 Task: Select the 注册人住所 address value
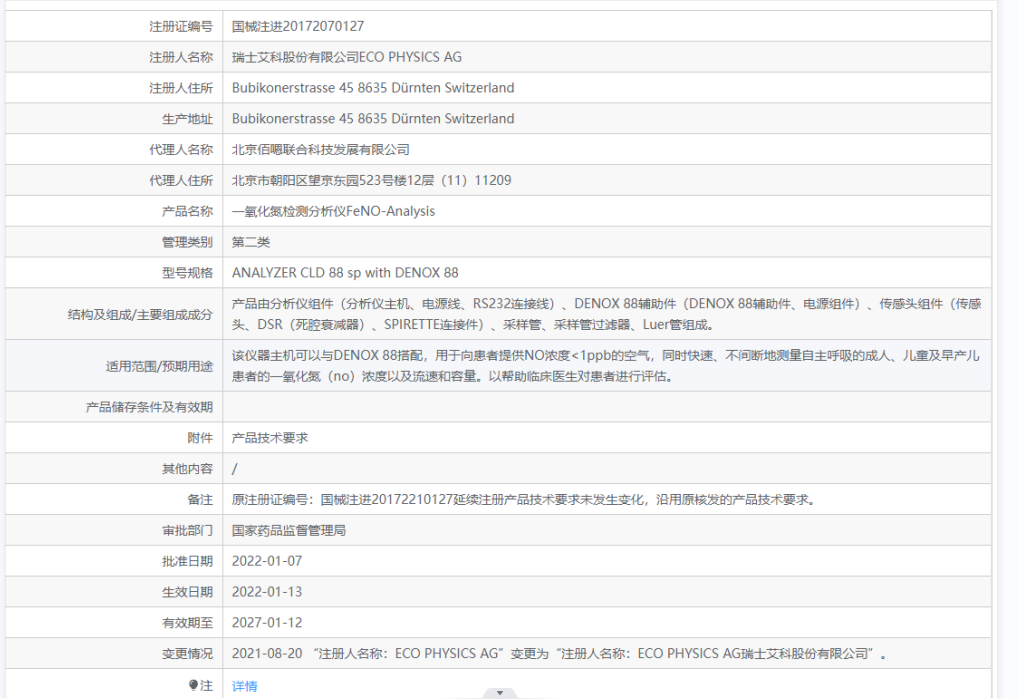373,88
